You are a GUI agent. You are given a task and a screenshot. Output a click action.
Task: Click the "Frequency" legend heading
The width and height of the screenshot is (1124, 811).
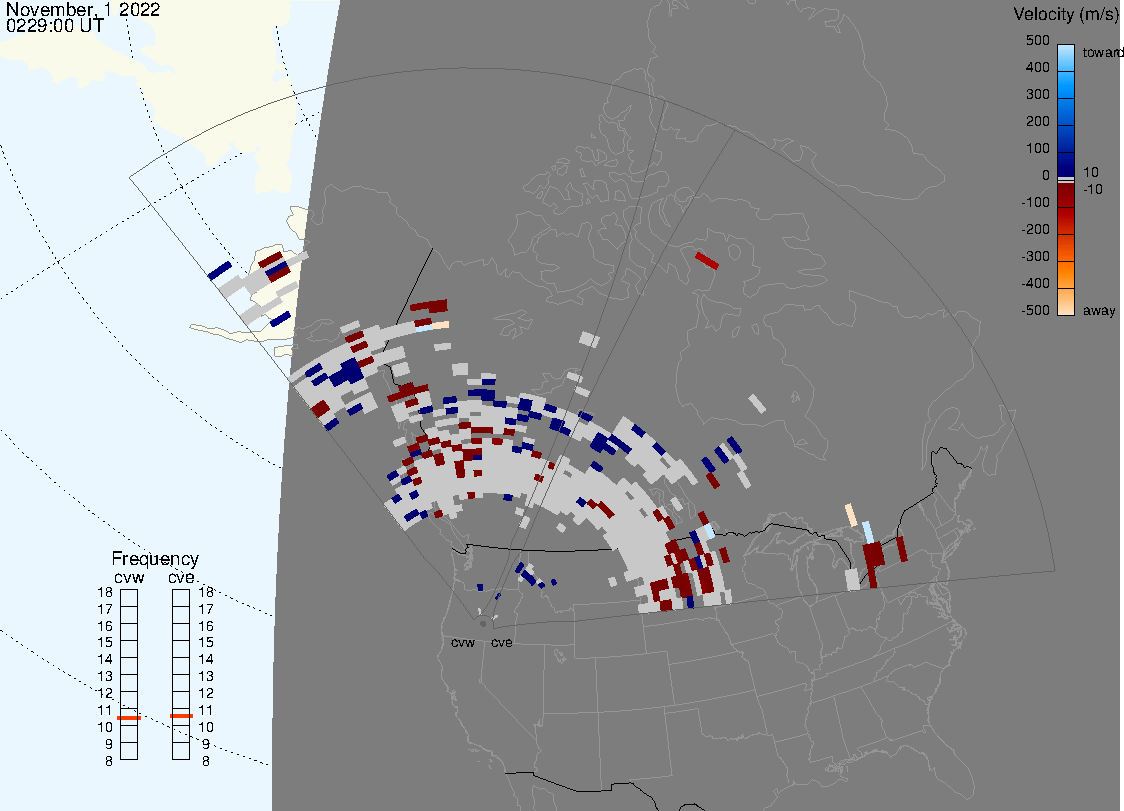(155, 559)
